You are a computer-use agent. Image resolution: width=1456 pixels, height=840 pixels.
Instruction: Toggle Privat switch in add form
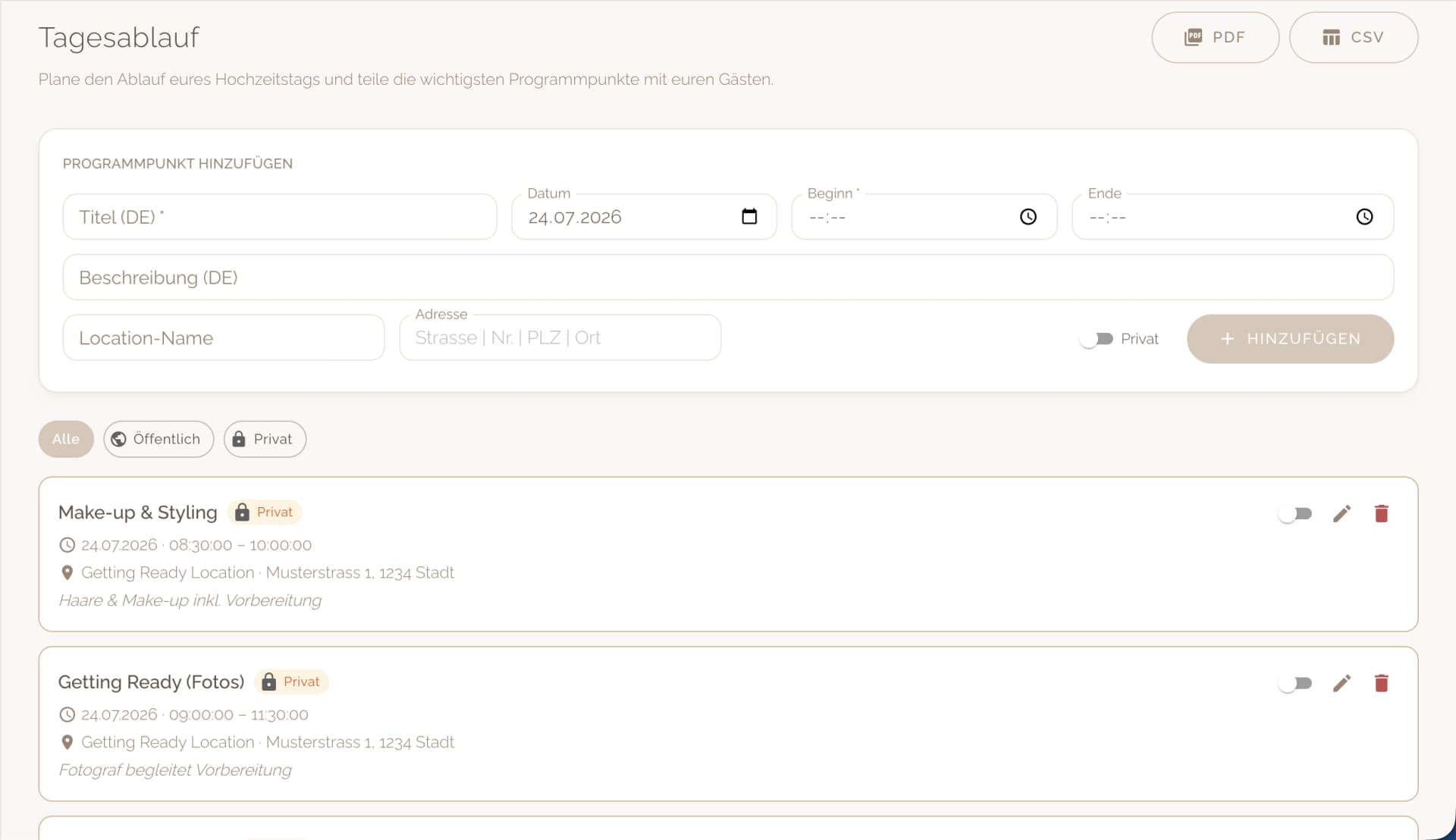tap(1097, 339)
